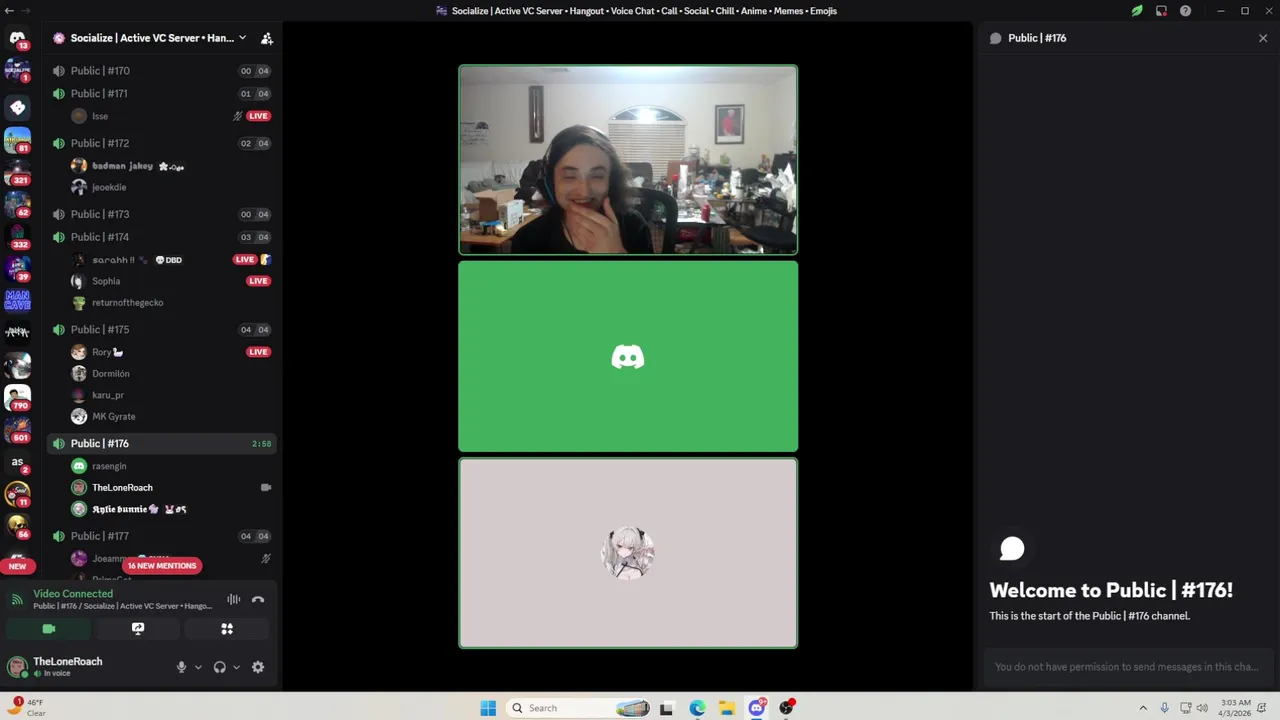Join voice channel Public | #174

point(160,237)
